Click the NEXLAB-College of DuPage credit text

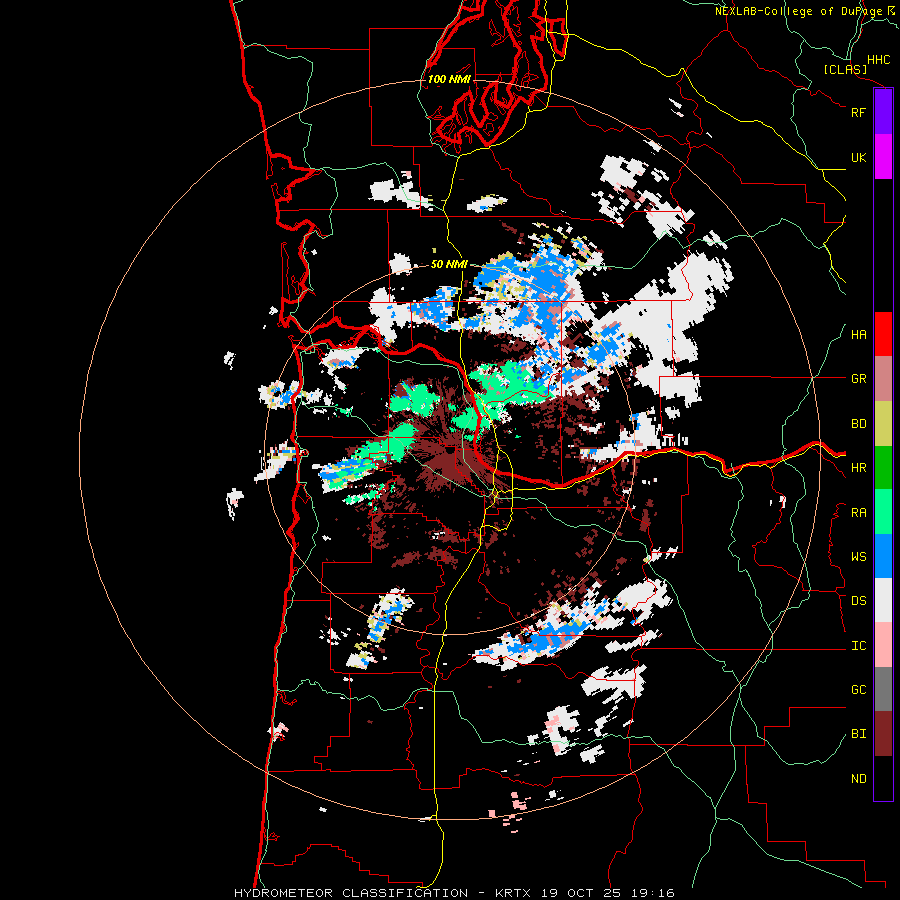coord(798,11)
